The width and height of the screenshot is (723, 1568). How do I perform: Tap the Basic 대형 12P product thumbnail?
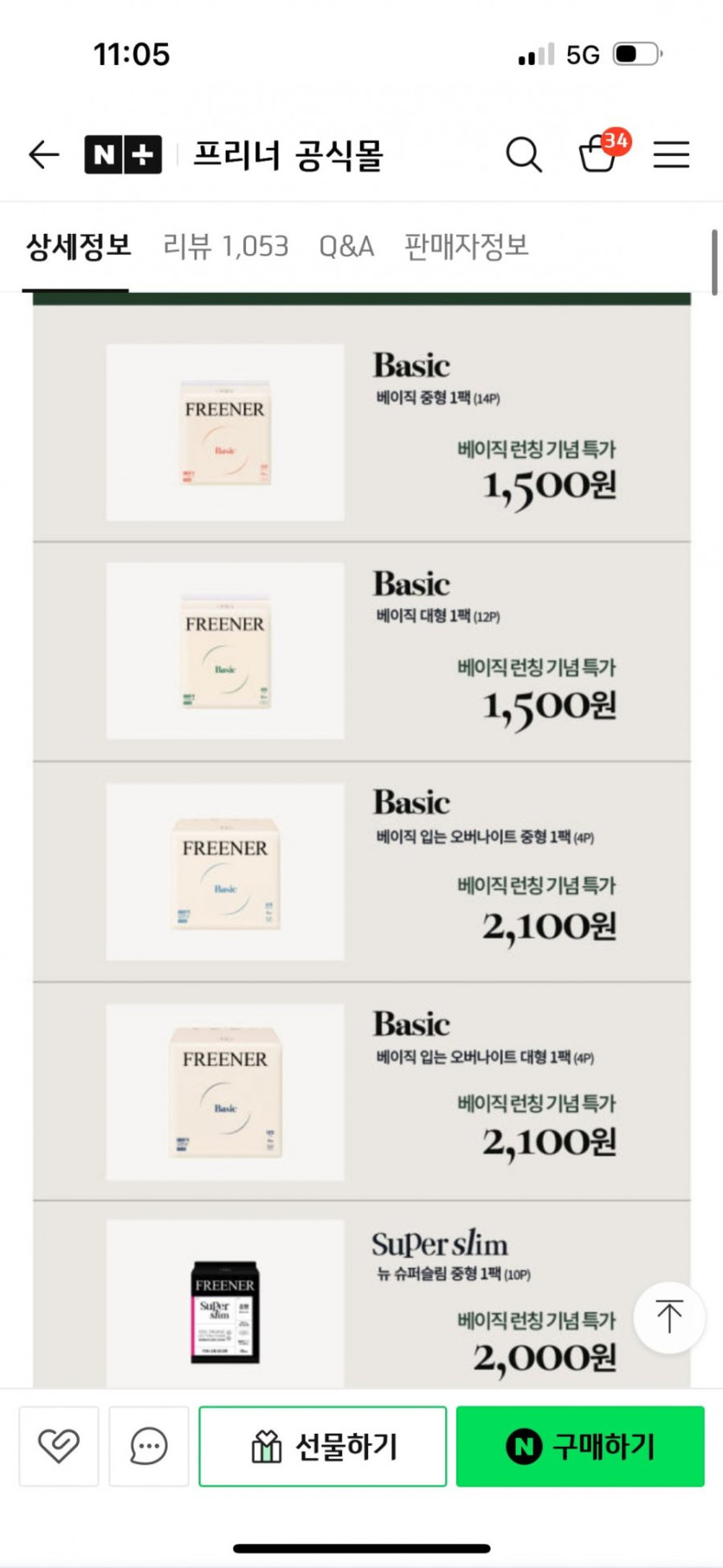[x=225, y=651]
